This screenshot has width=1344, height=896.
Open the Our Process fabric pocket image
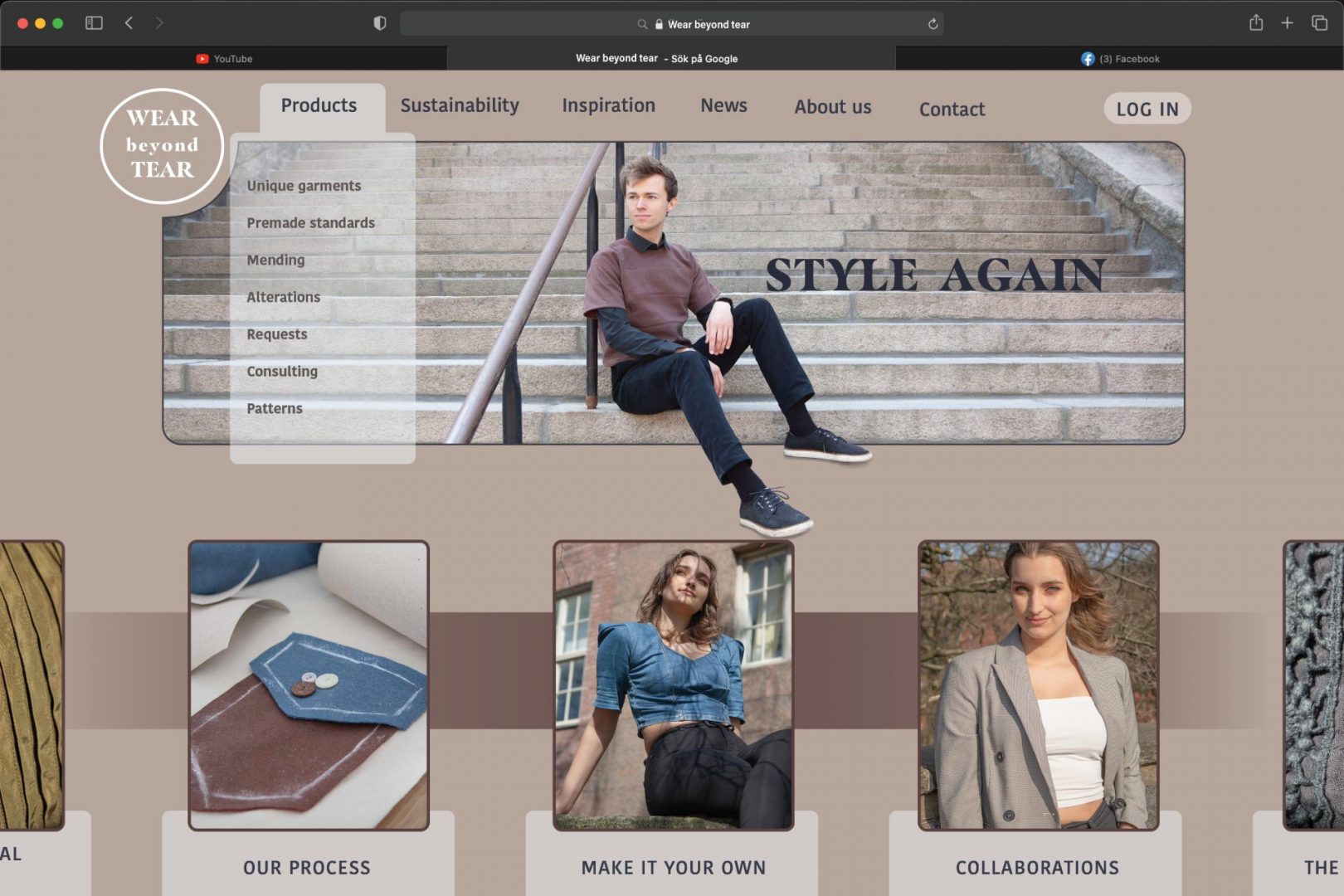tap(309, 685)
